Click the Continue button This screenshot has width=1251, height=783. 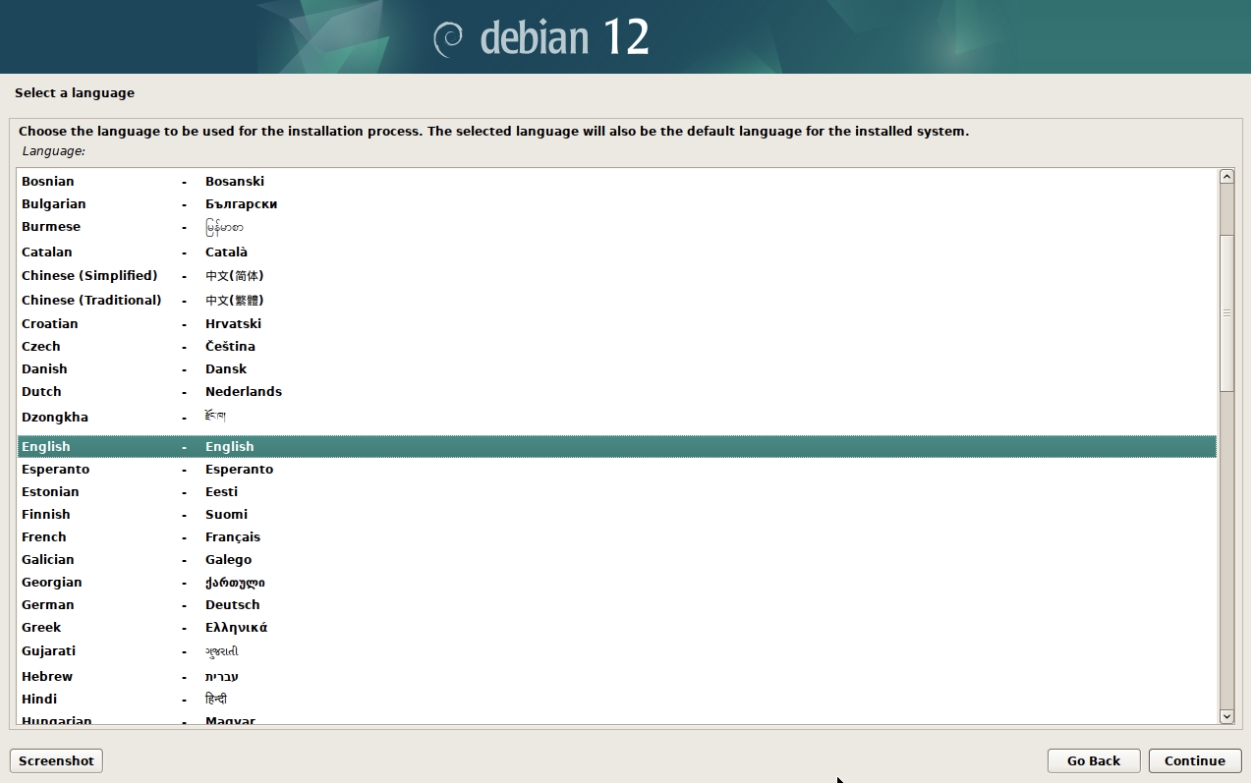click(x=1195, y=761)
